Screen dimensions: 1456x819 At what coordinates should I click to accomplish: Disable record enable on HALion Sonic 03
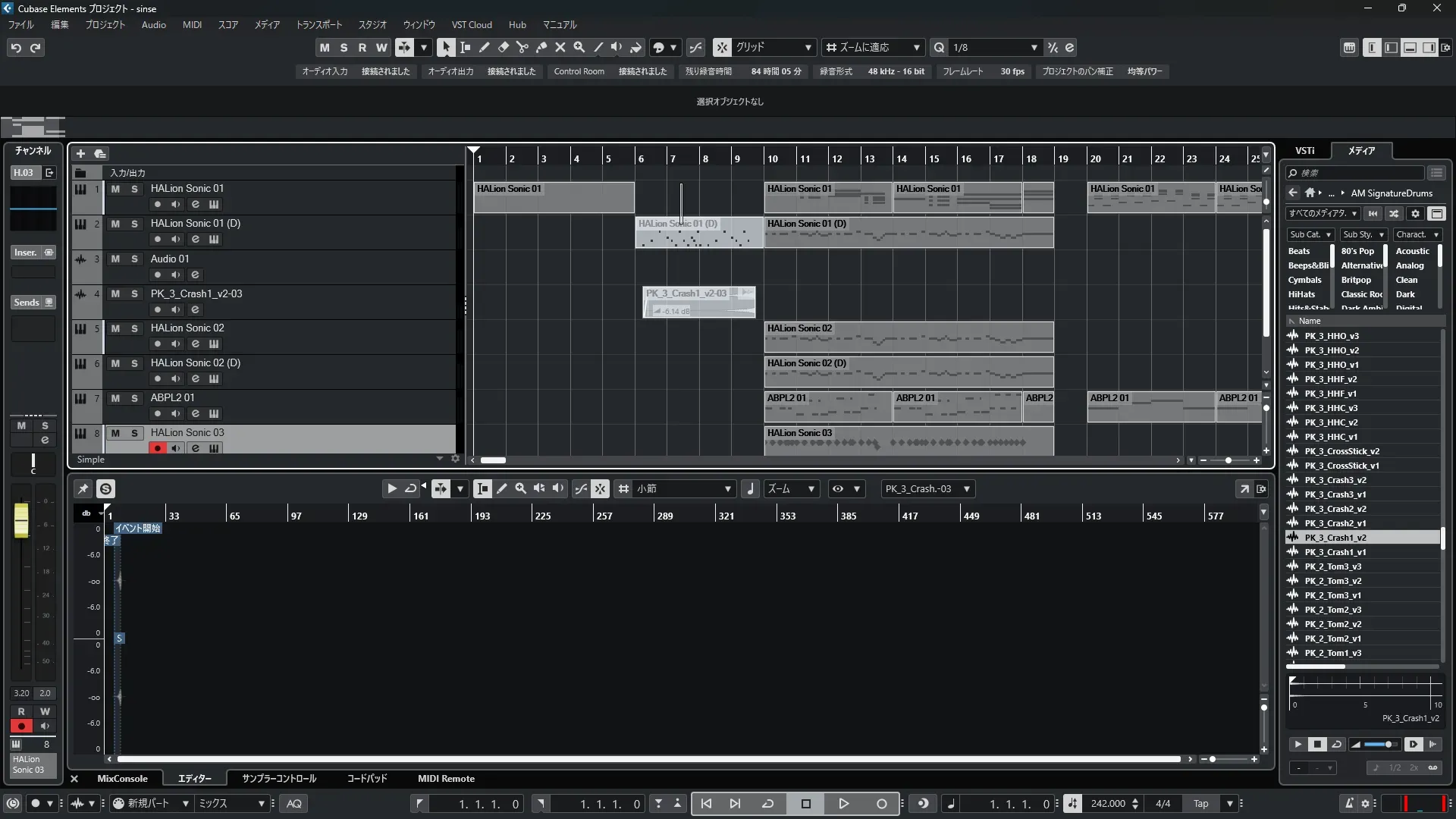pyautogui.click(x=157, y=448)
